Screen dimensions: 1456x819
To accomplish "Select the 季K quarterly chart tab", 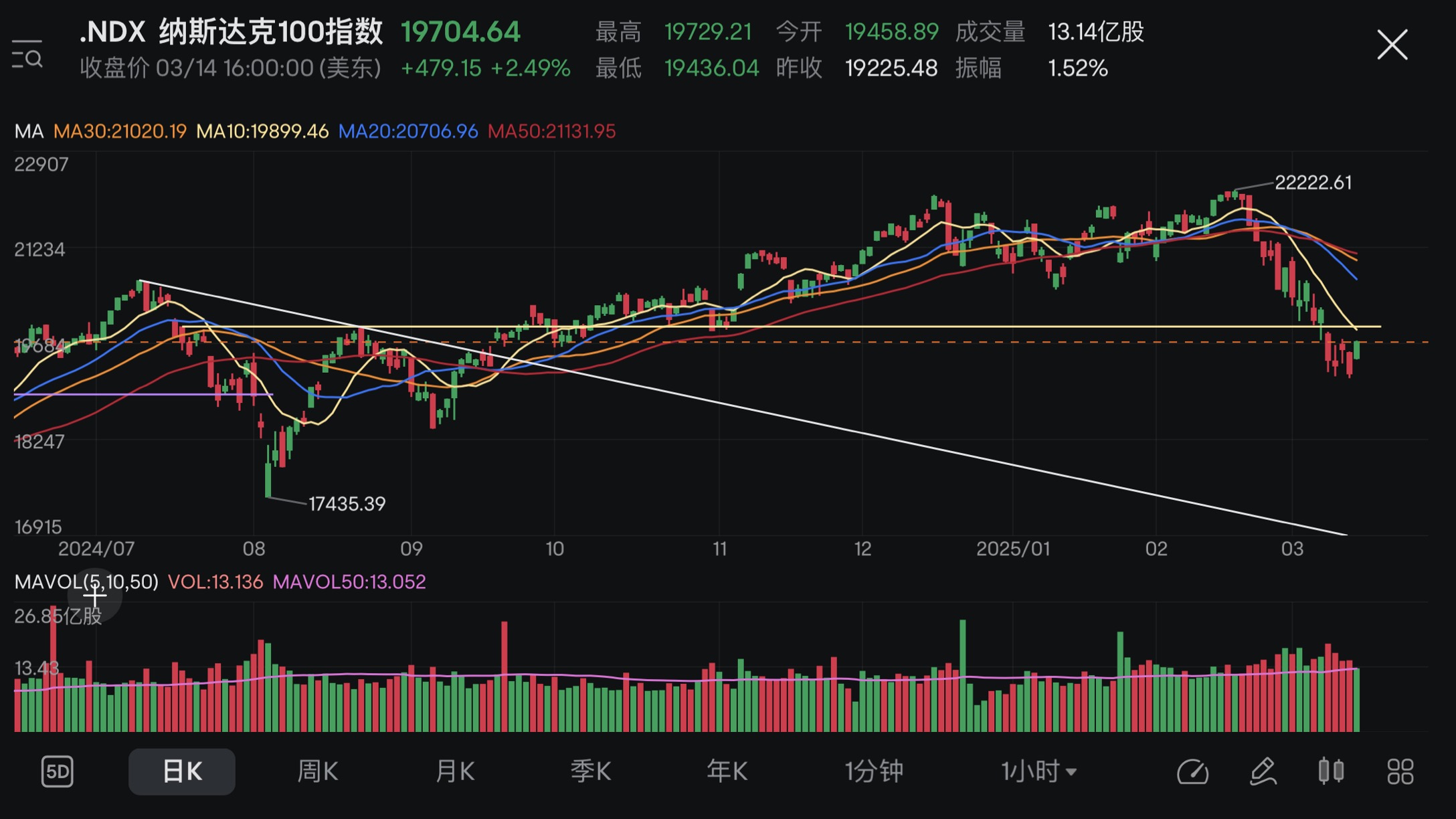I will tap(591, 771).
